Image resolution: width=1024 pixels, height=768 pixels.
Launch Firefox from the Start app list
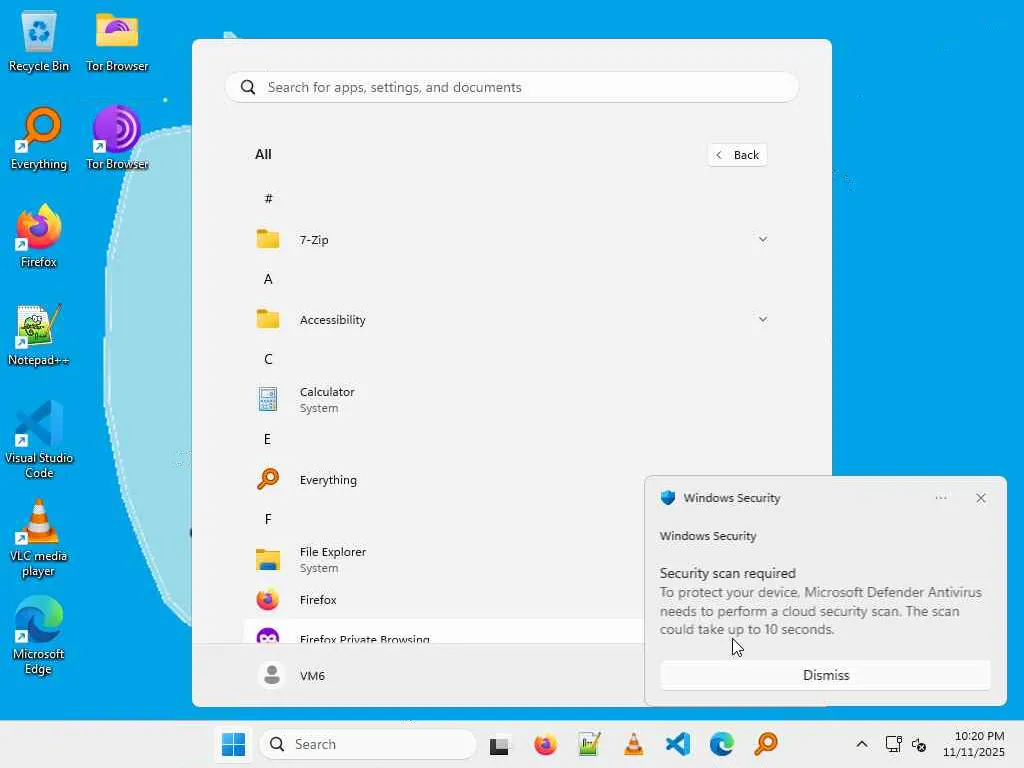pyautogui.click(x=444, y=600)
